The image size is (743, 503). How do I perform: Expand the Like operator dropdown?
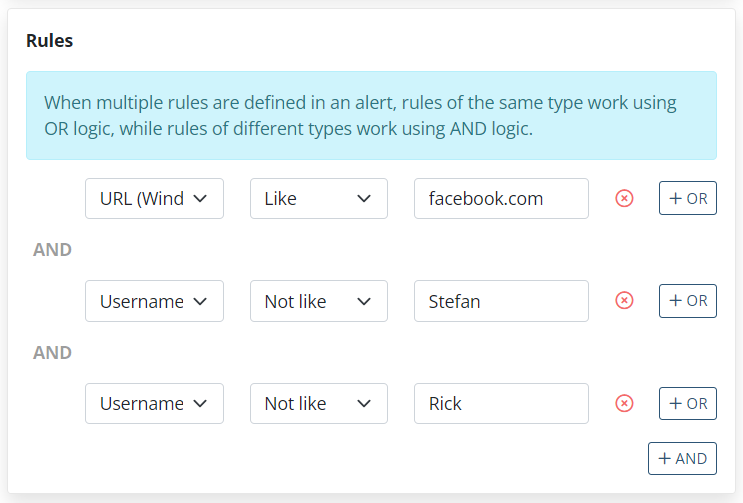click(x=318, y=199)
